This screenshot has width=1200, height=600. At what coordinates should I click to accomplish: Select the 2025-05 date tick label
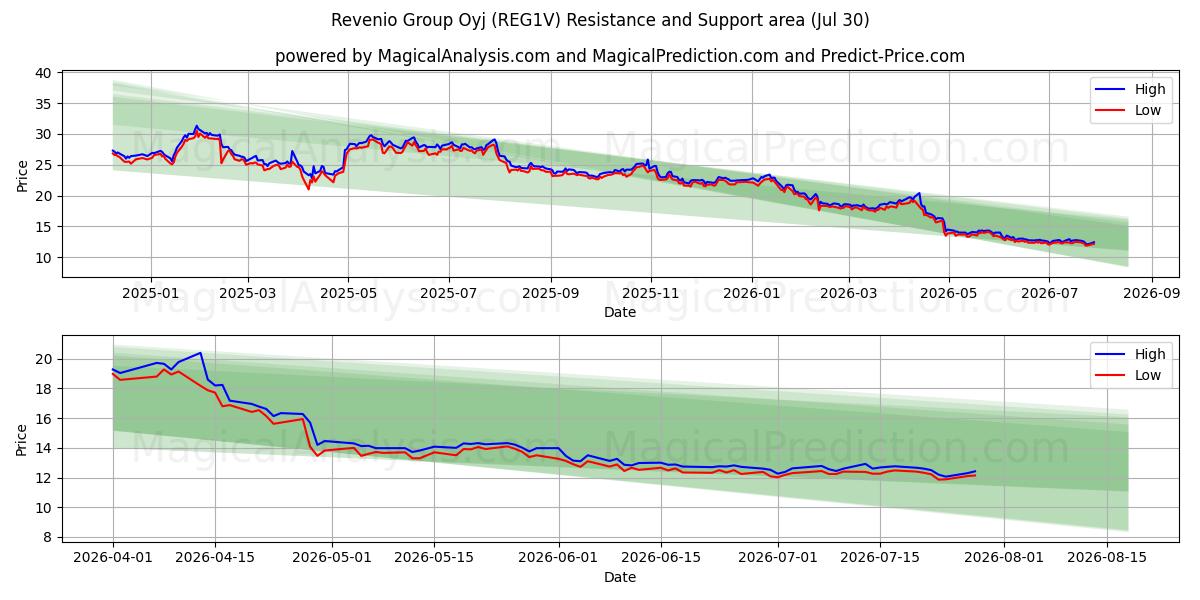348,295
